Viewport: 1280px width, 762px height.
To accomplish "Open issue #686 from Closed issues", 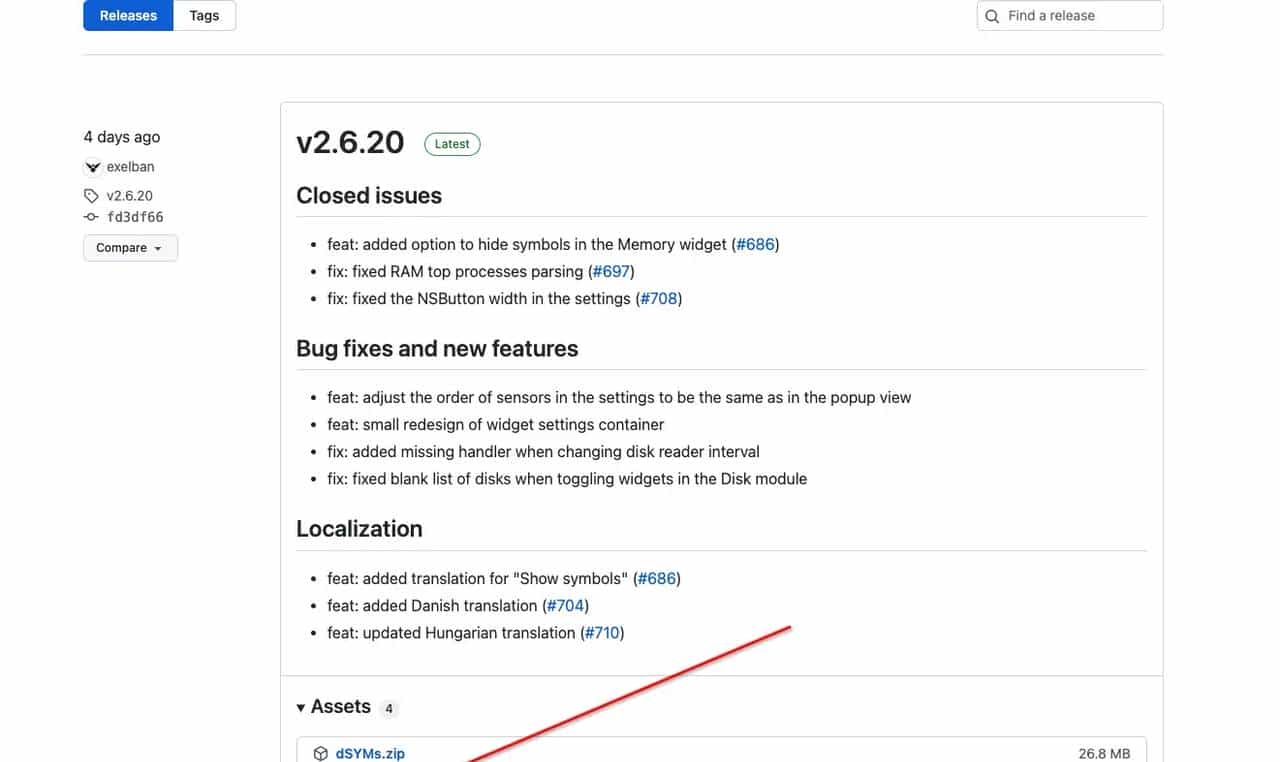I will coord(755,244).
